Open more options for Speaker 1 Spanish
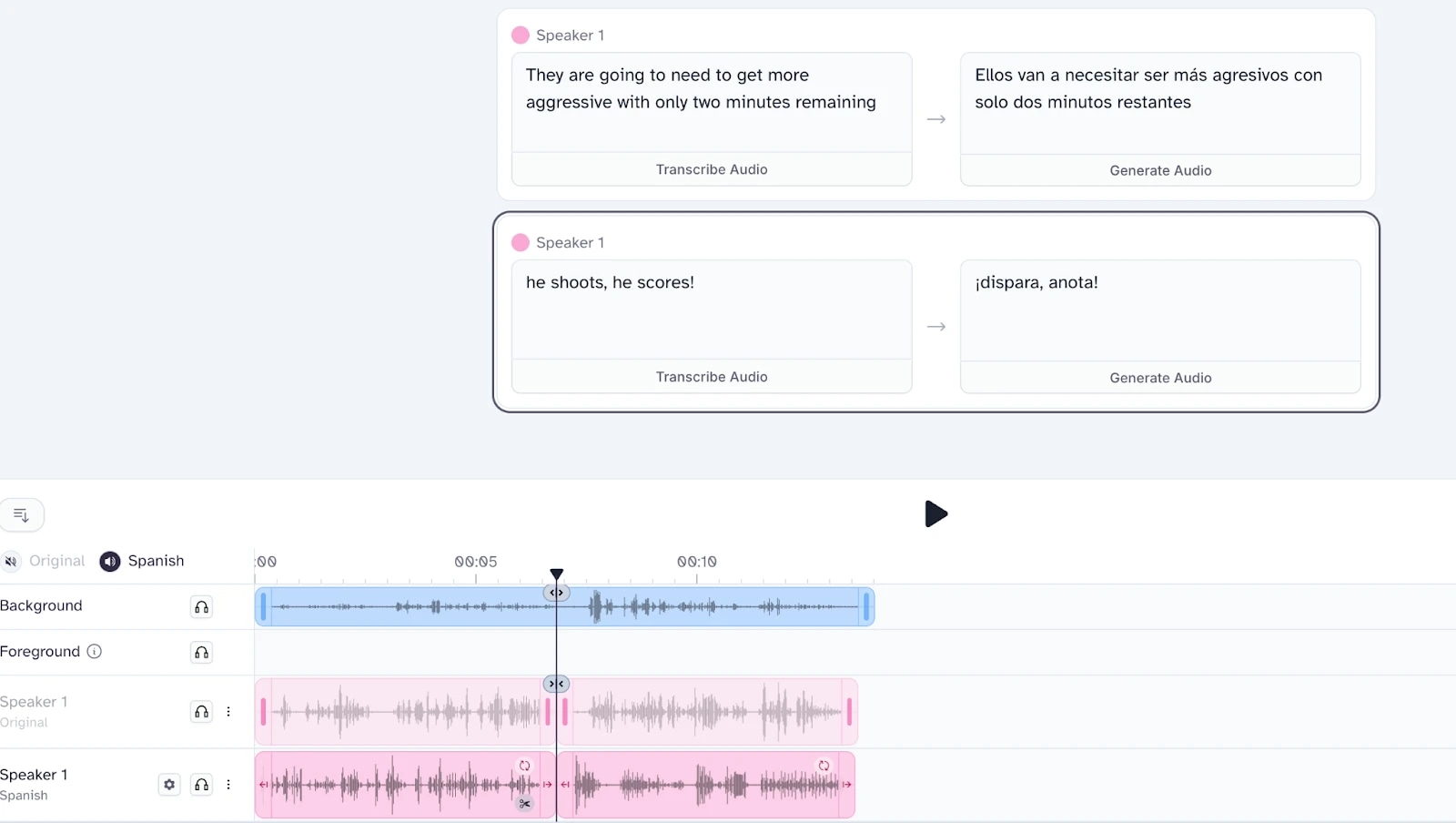 (x=228, y=785)
